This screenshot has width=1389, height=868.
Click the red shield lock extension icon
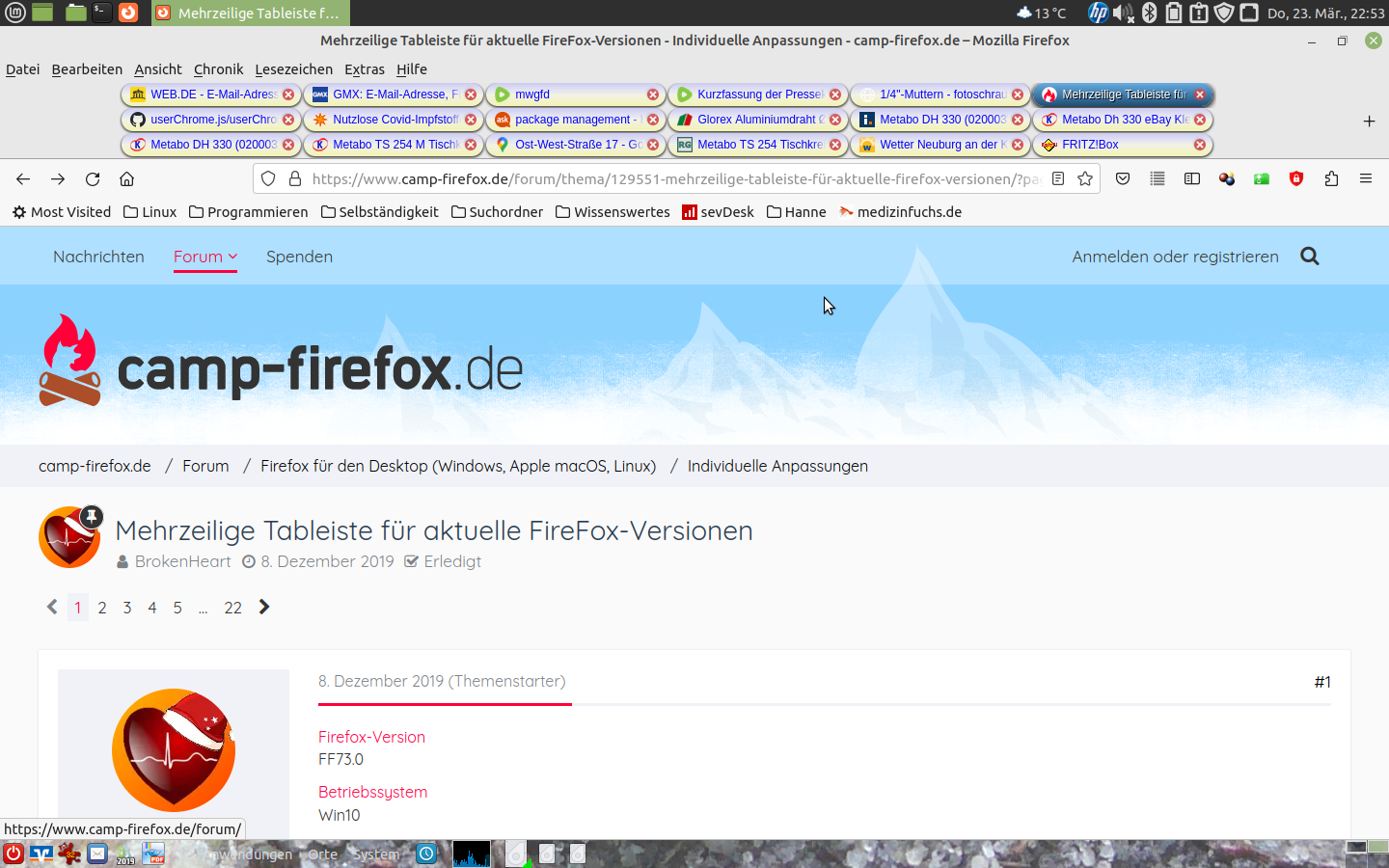point(1296,178)
